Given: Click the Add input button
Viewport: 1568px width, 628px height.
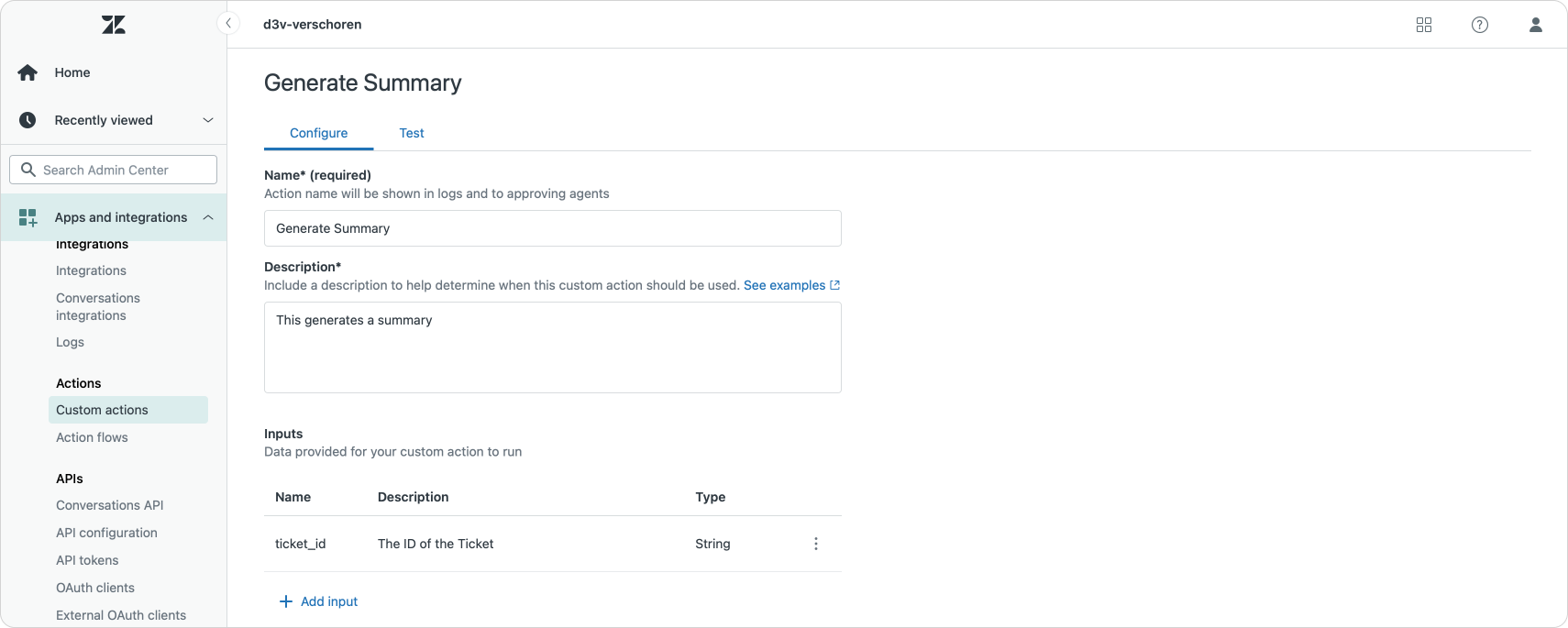Looking at the screenshot, I should click(x=318, y=601).
